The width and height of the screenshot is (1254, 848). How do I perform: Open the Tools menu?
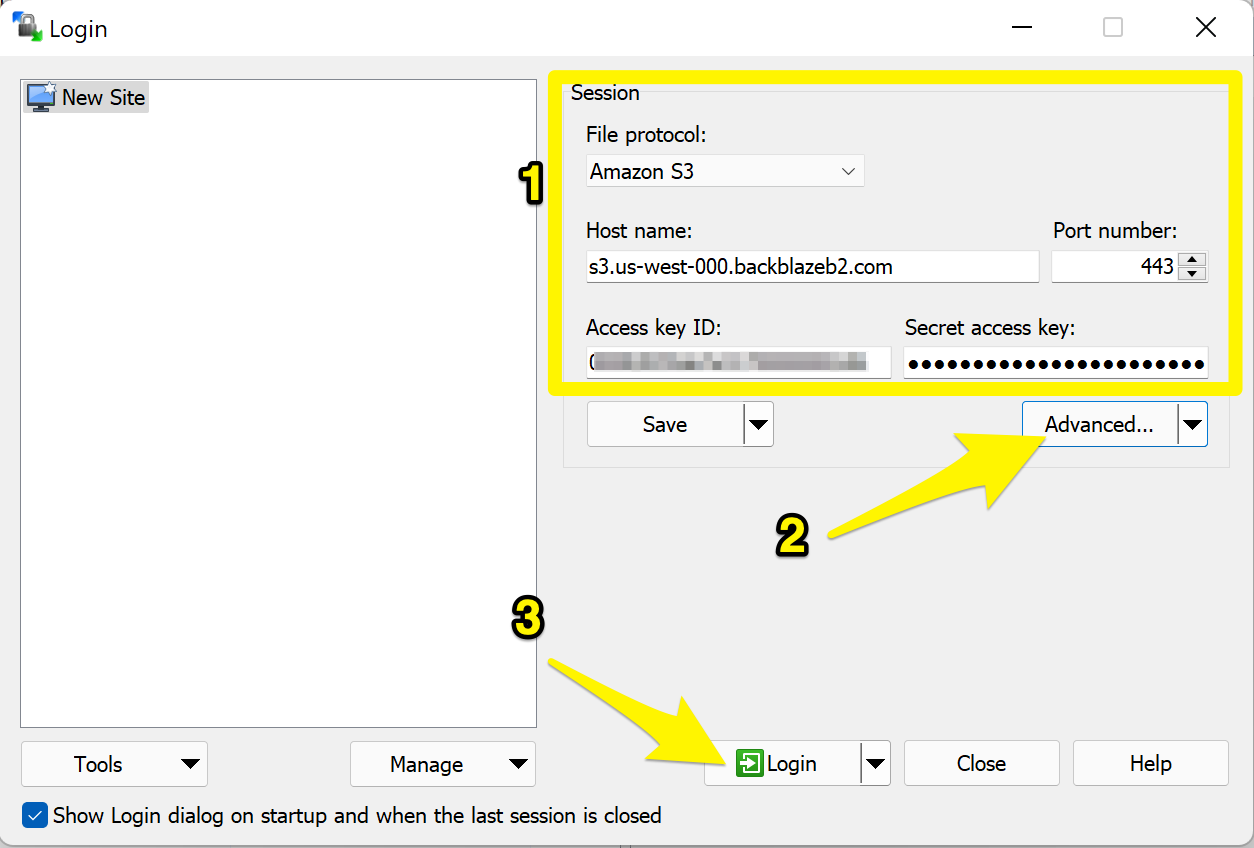pos(113,764)
